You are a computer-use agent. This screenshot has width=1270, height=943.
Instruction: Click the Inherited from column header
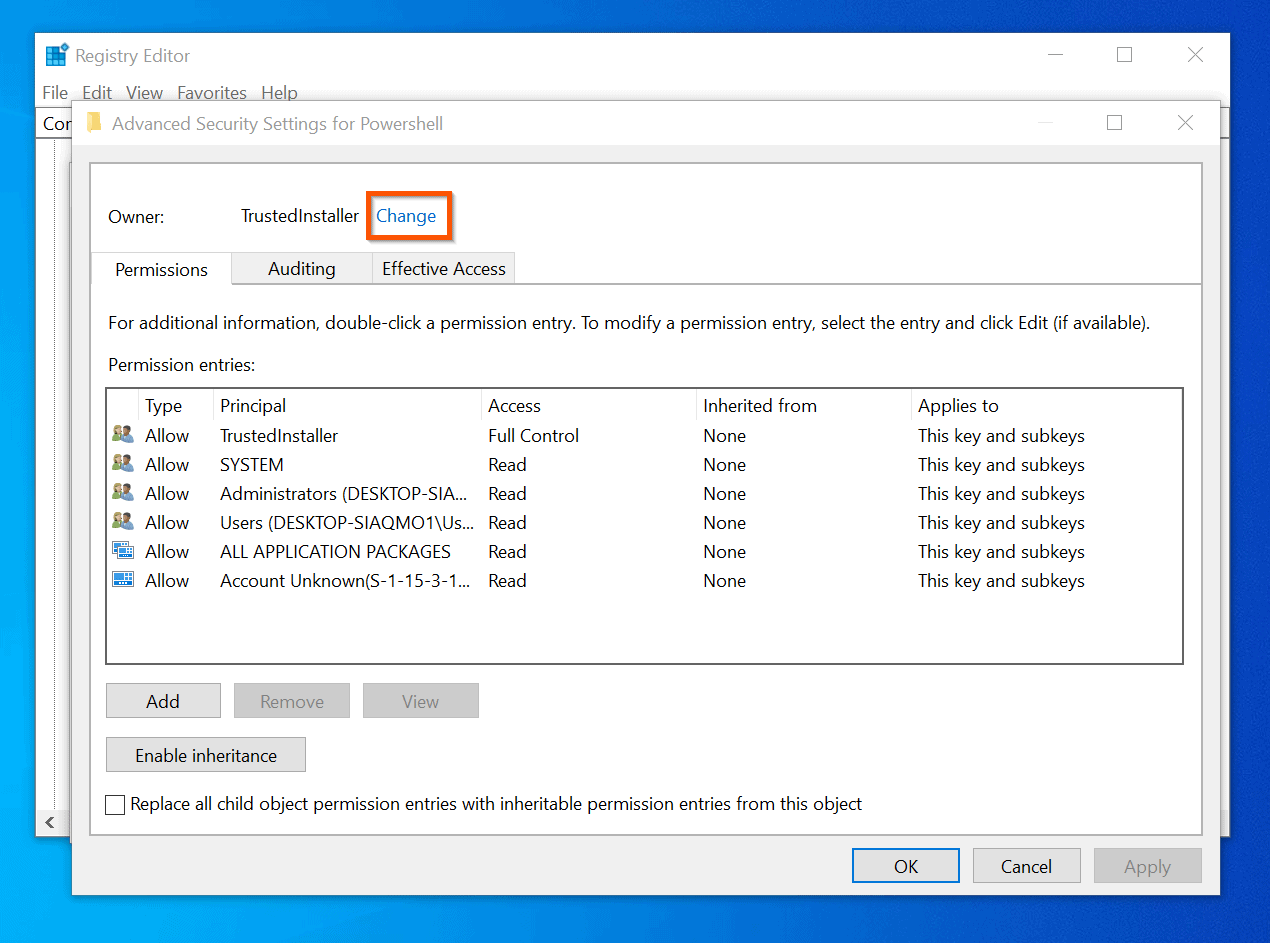point(803,406)
